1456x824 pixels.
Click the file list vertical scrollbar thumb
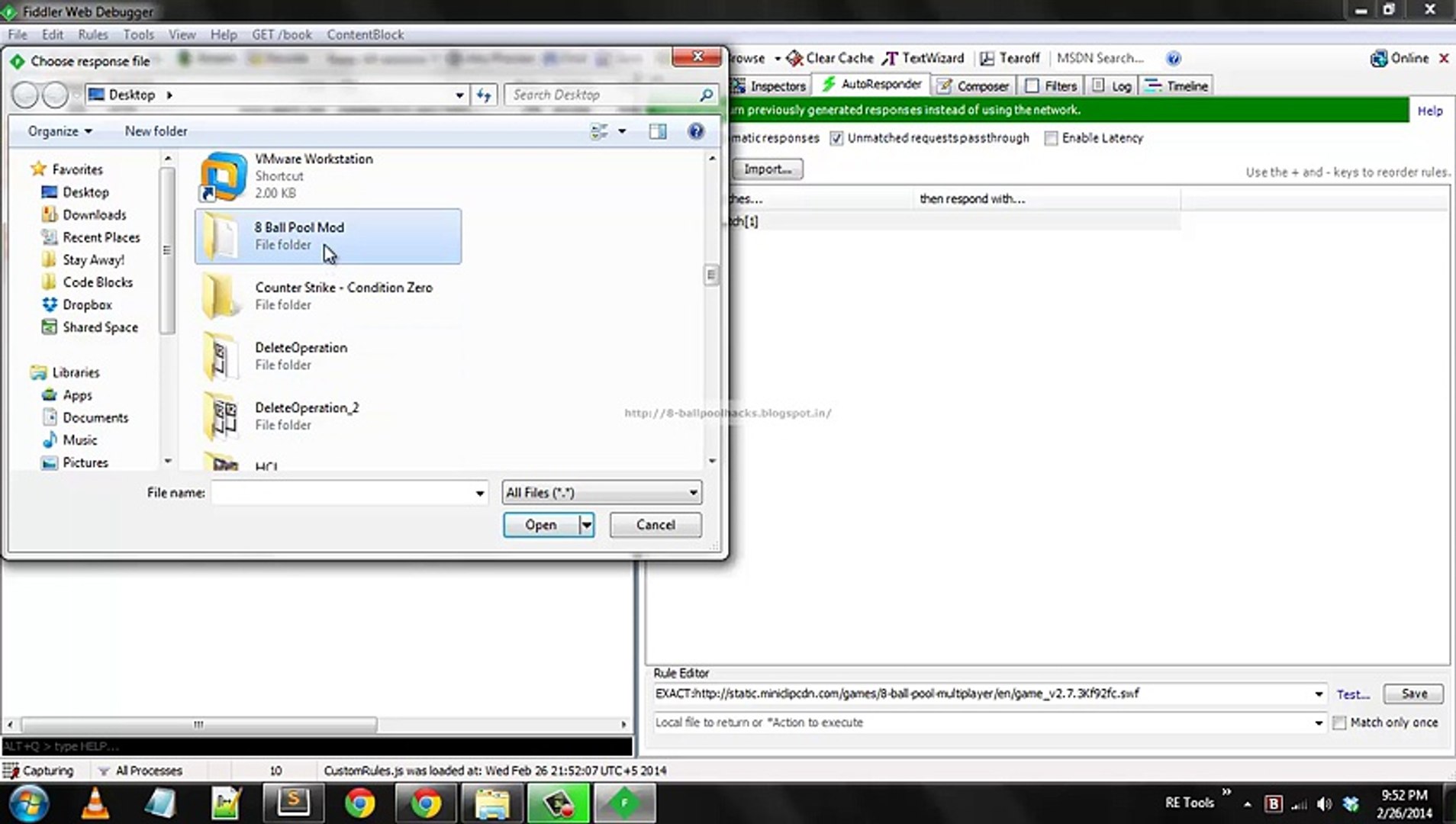click(x=710, y=275)
